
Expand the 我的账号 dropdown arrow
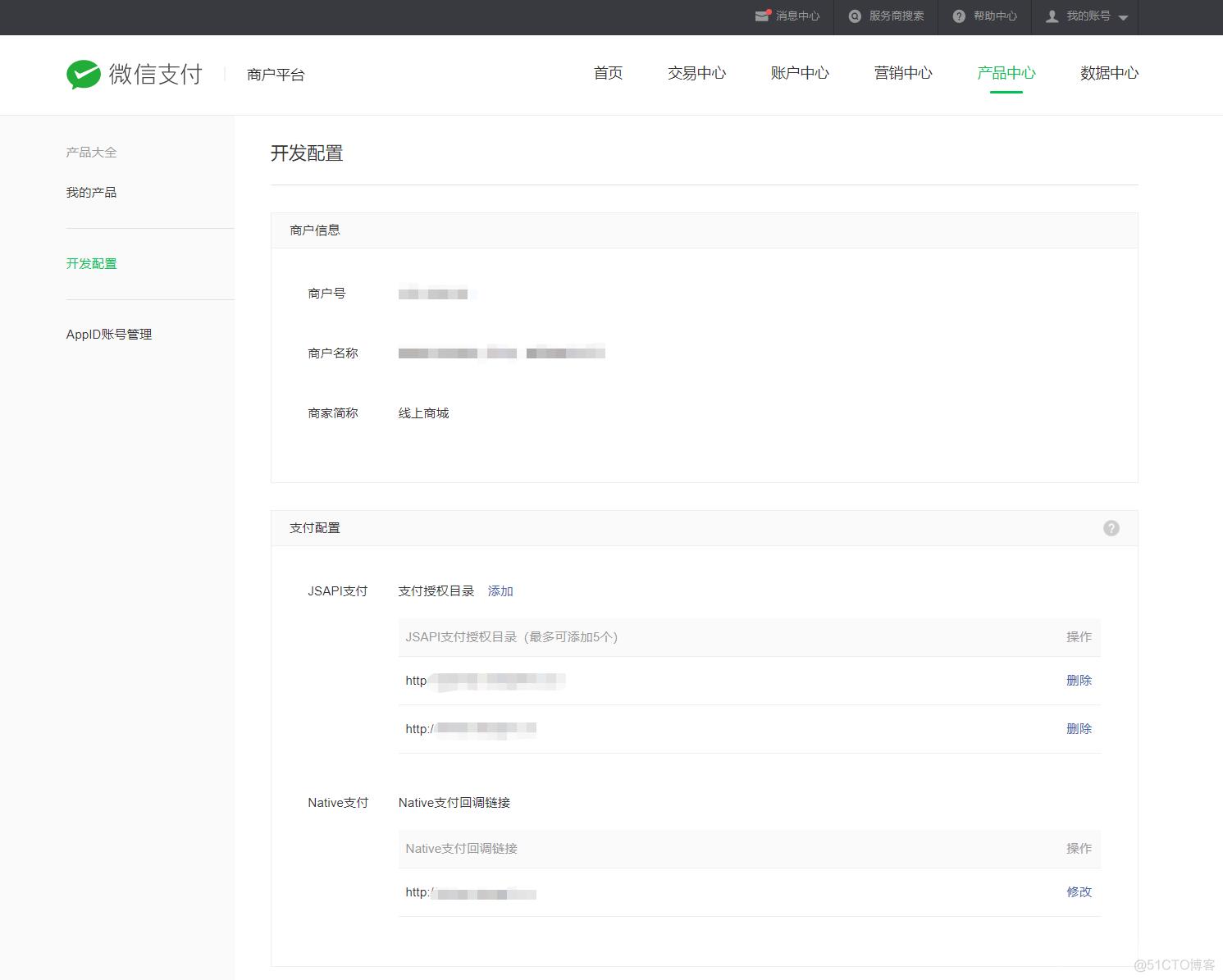click(1124, 17)
